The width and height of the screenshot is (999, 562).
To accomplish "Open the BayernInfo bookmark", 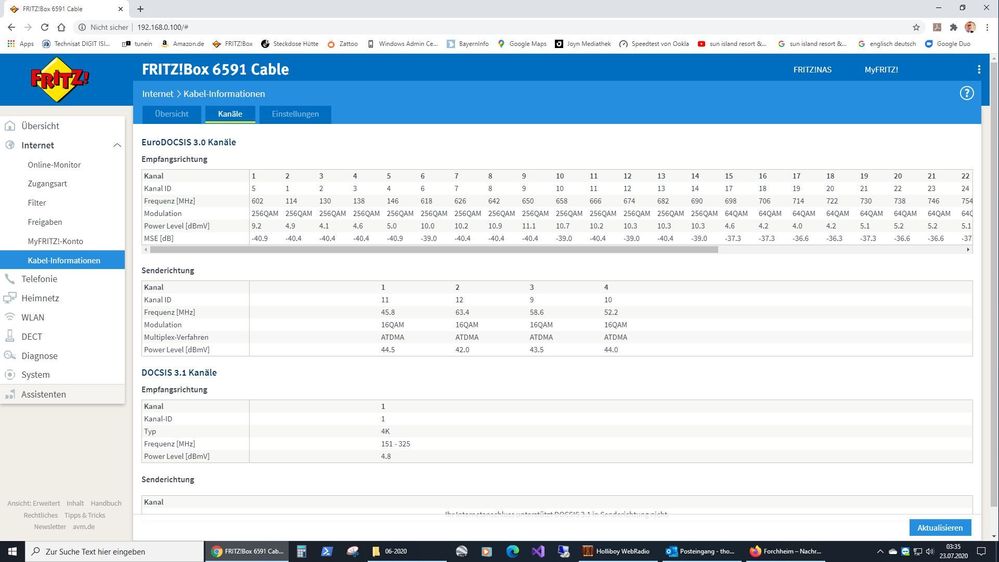I will [468, 44].
